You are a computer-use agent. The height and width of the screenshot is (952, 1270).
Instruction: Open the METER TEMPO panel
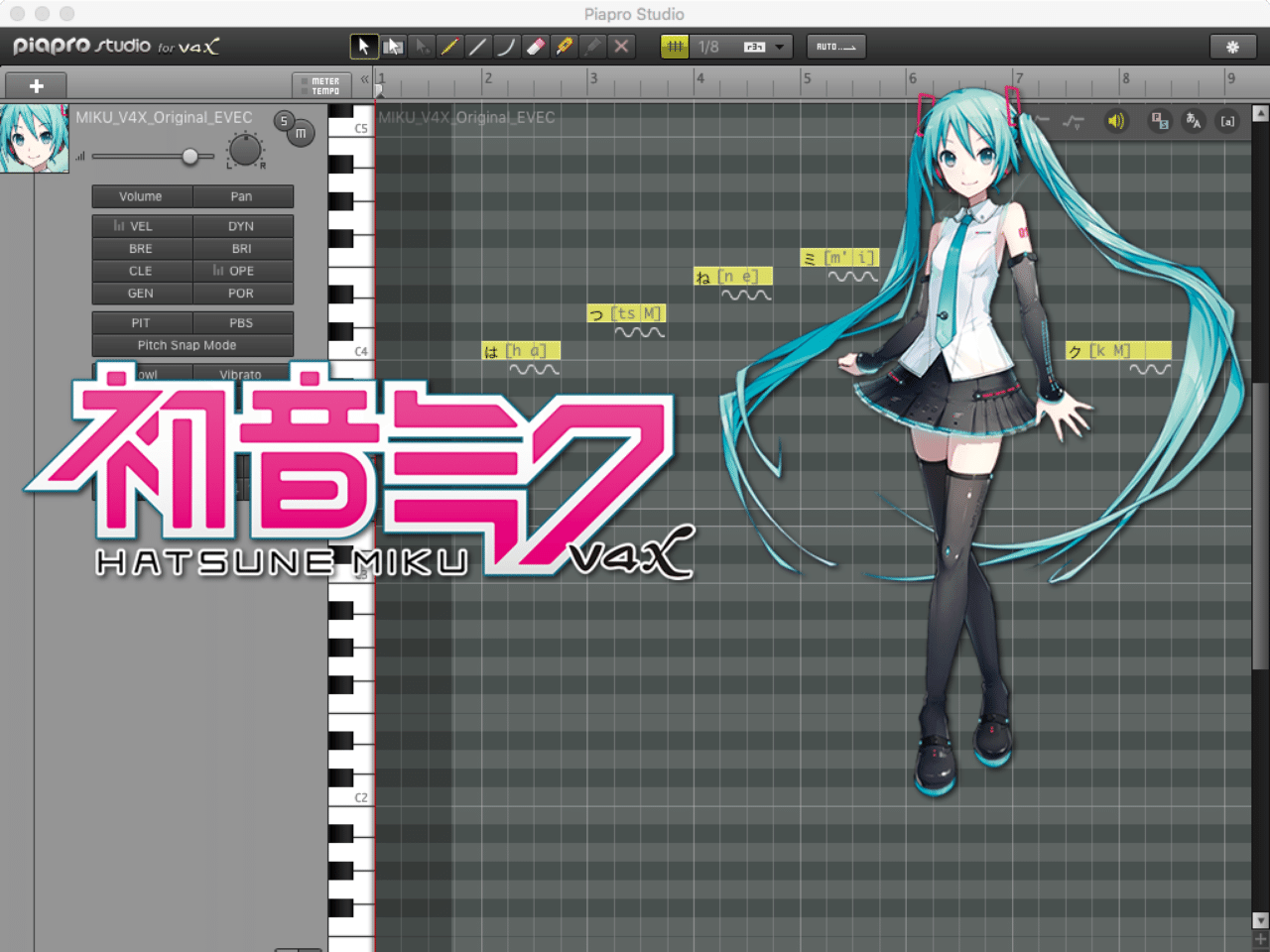(321, 86)
